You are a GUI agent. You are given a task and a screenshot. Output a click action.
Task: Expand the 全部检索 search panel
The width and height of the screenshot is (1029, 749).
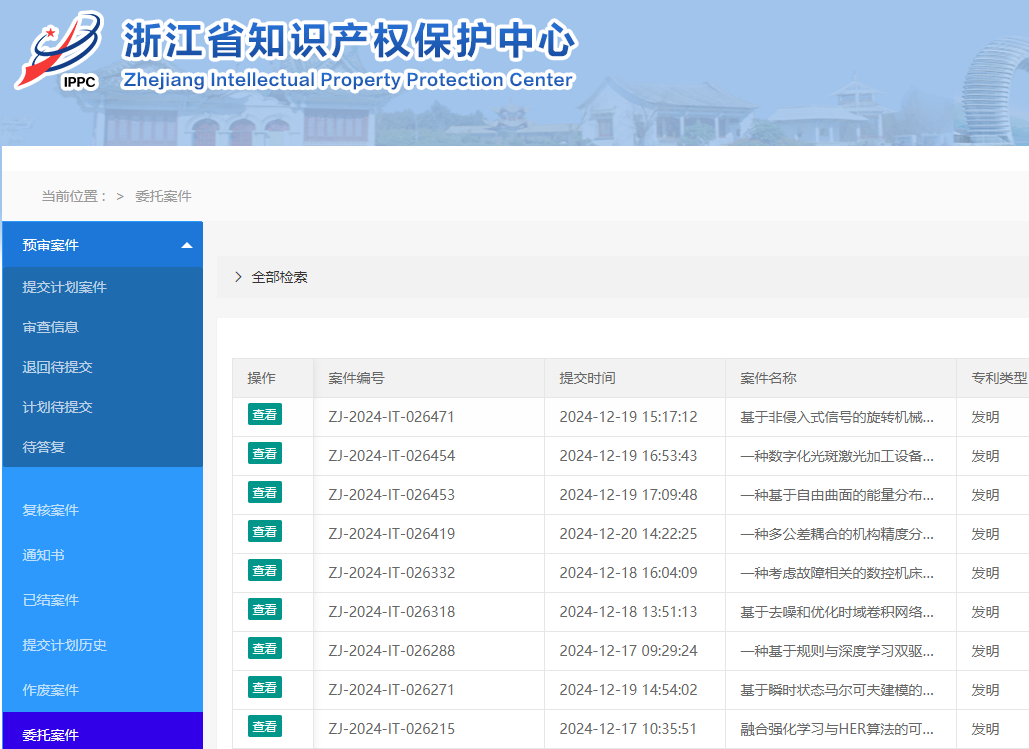[271, 277]
